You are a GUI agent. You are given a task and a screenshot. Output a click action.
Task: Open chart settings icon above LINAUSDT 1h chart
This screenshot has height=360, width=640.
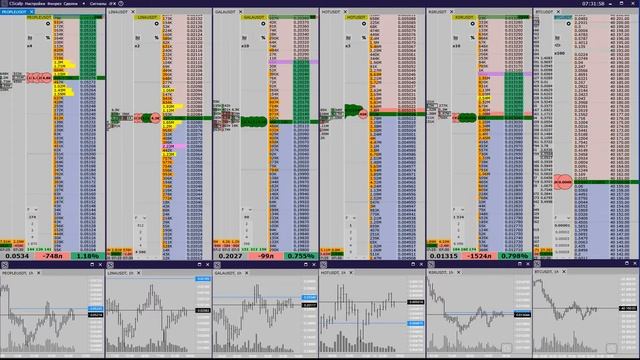[110, 265]
